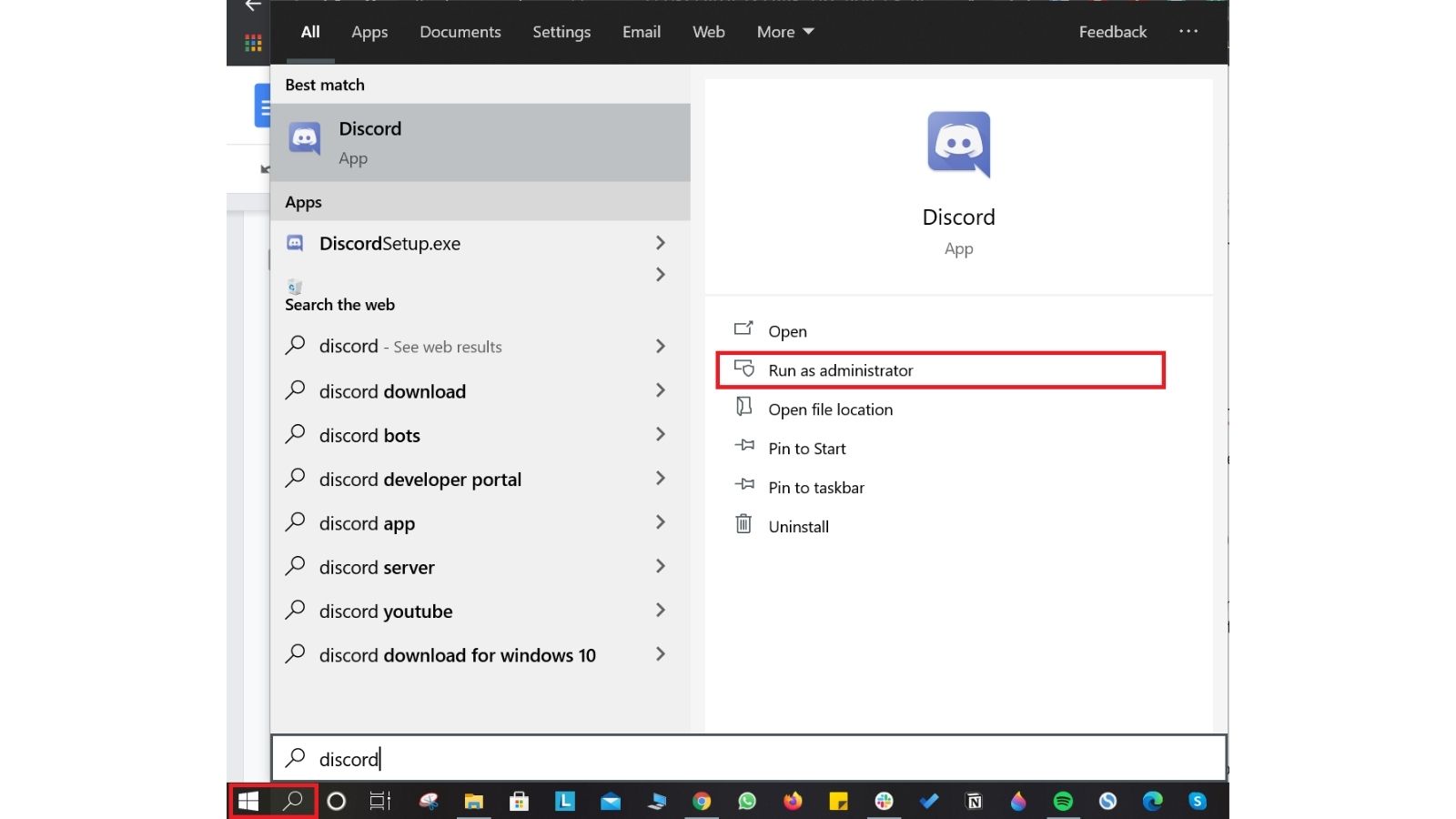Choose the 'discord bots' web suggestion
The width and height of the screenshot is (1456, 819).
pos(369,435)
